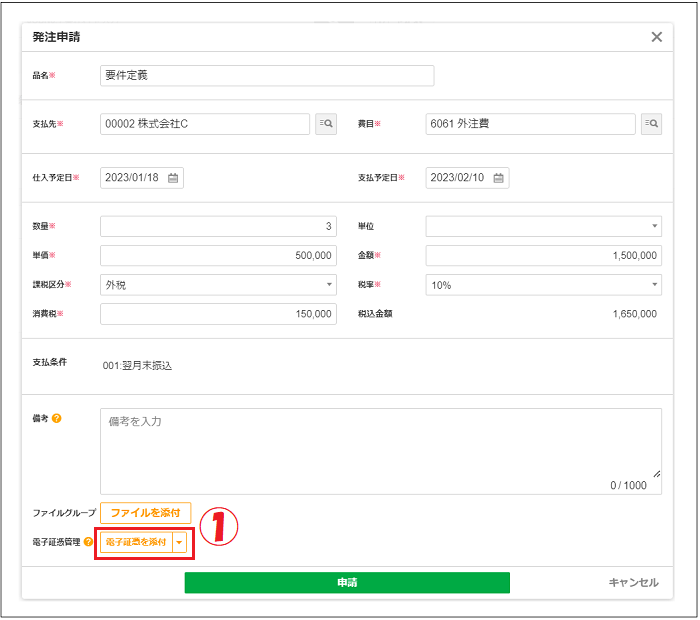Open the 課税区分 dropdown showing 外税

click(x=218, y=285)
